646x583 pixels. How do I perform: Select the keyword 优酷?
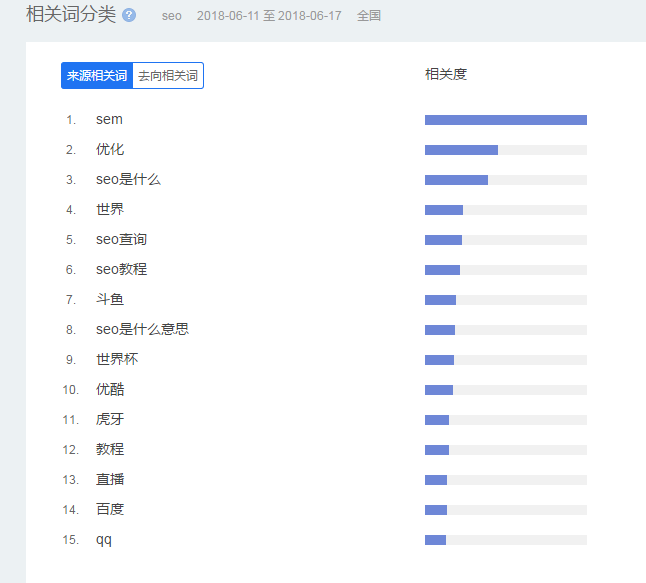(x=110, y=390)
